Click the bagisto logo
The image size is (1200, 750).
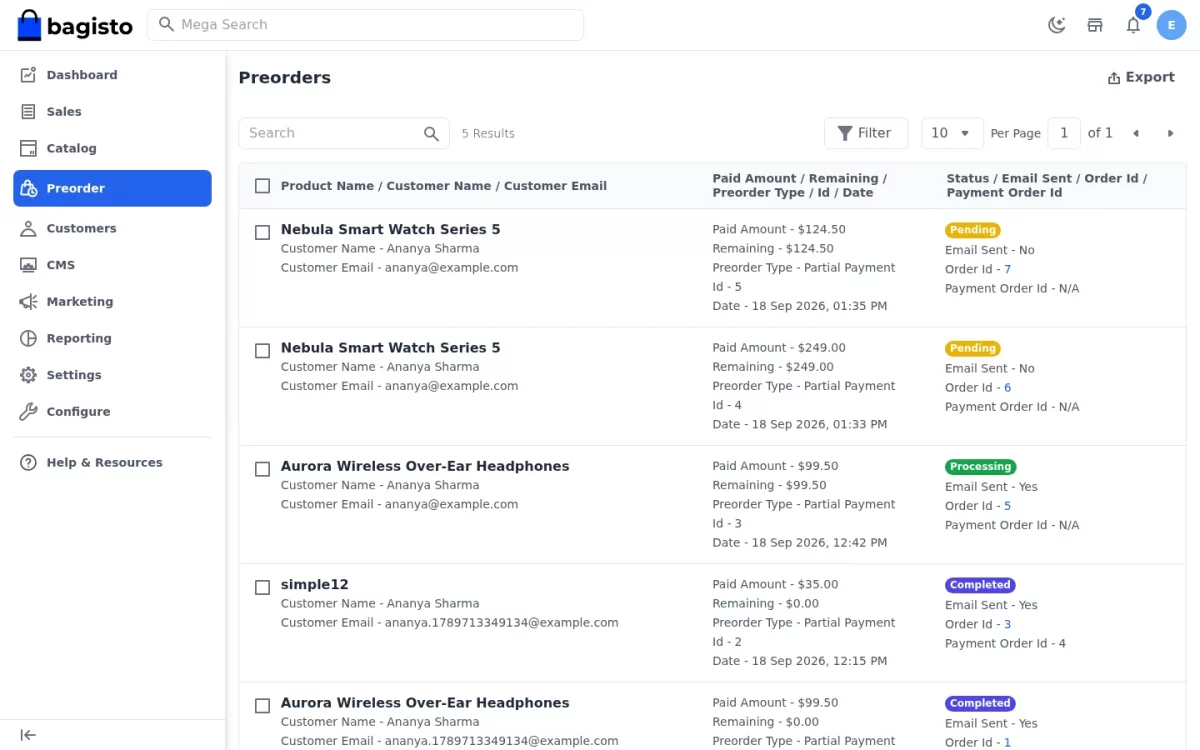tap(75, 25)
